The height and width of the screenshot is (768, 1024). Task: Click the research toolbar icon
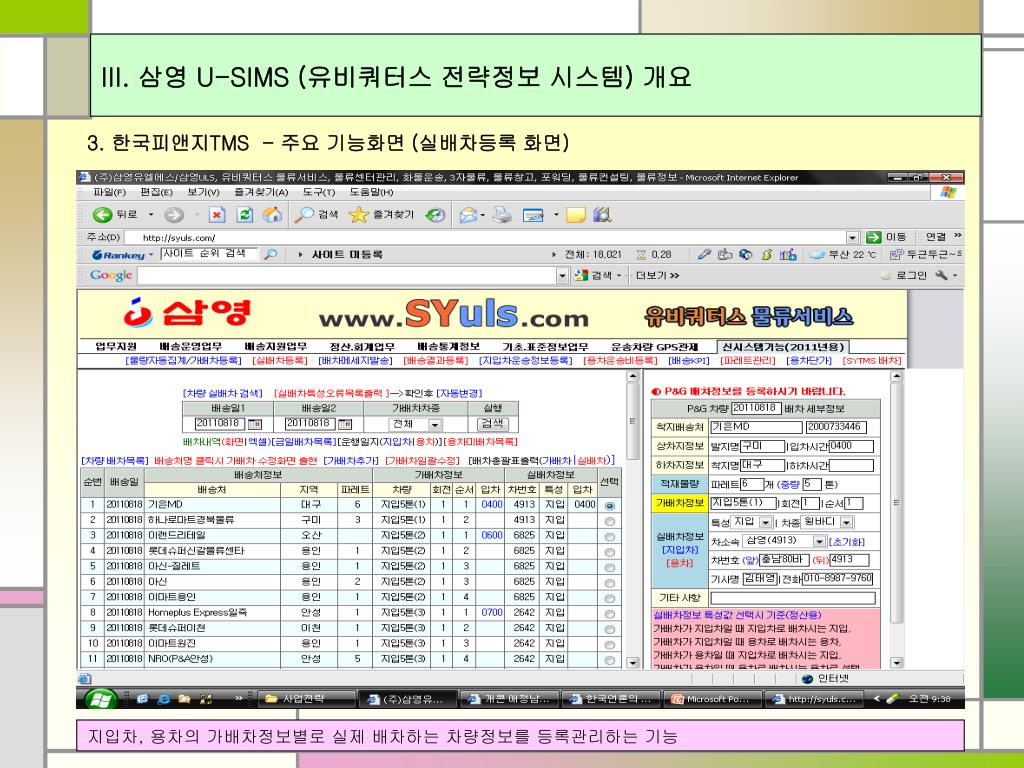[x=602, y=215]
